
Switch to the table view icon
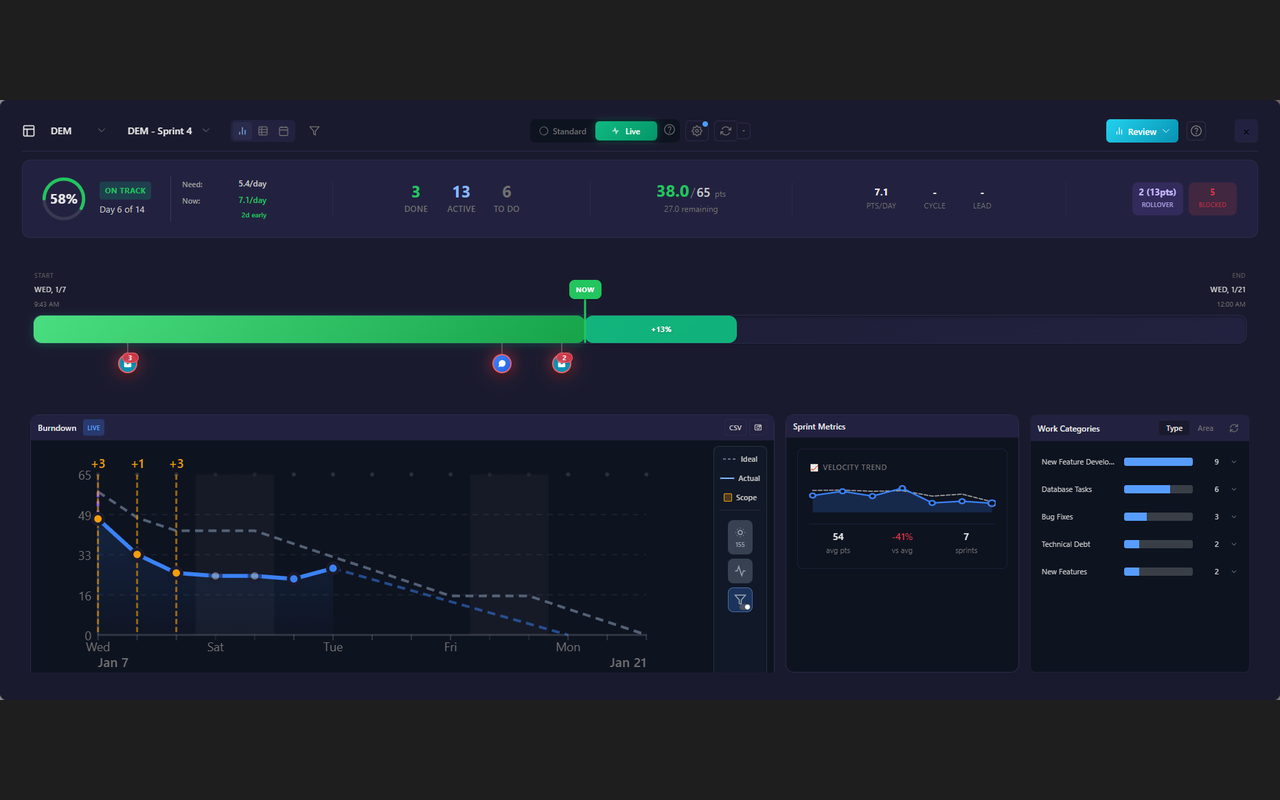point(262,131)
